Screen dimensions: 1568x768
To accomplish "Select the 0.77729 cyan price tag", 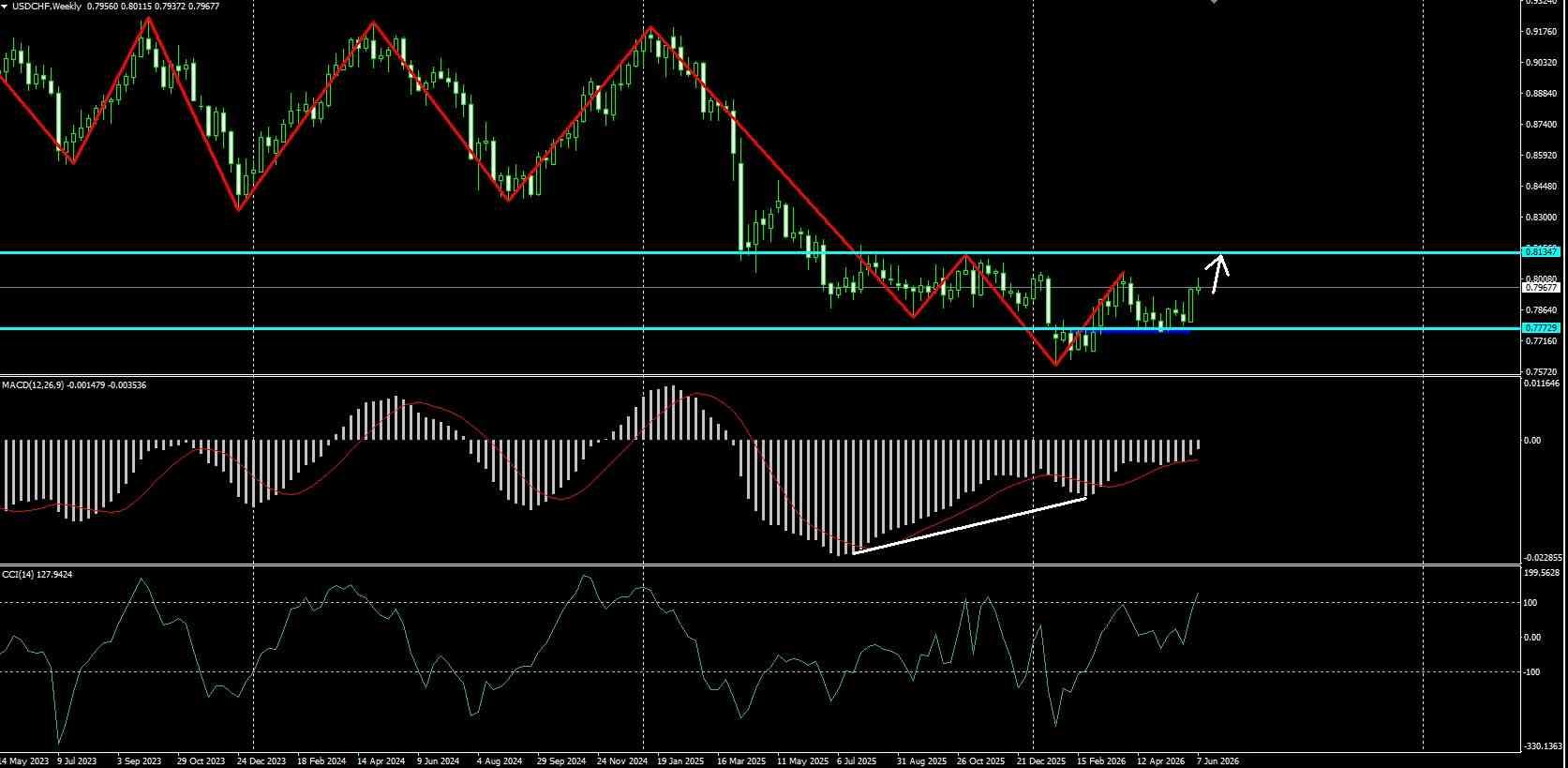I will (x=1542, y=328).
